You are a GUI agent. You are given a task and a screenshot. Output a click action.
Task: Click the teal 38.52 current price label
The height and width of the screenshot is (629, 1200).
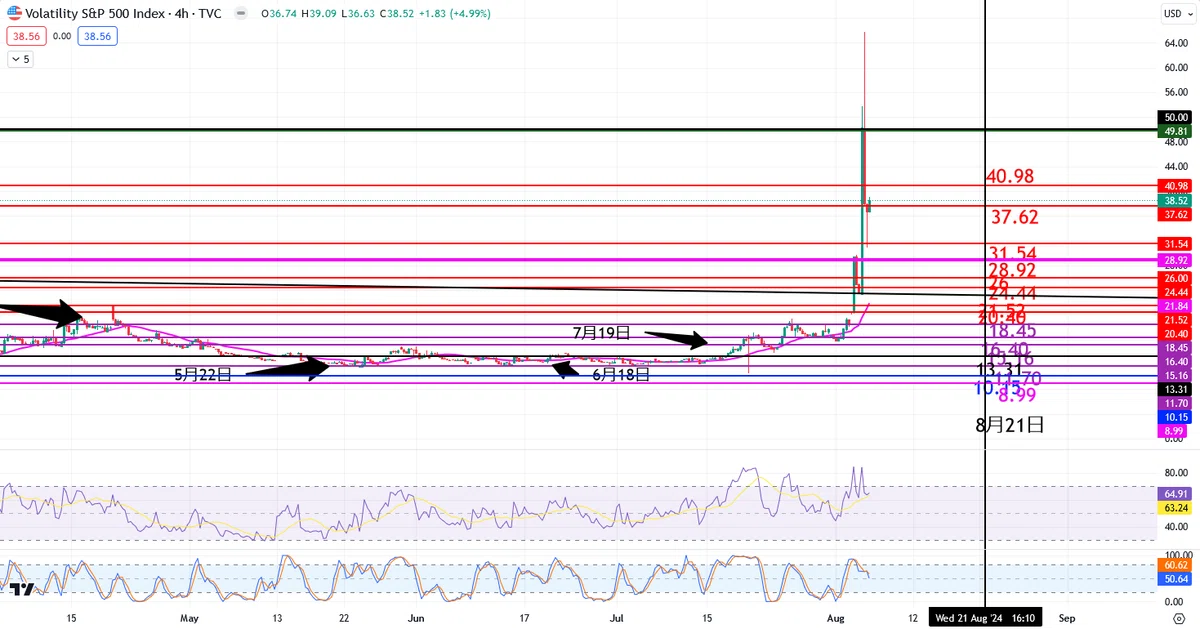point(1175,200)
